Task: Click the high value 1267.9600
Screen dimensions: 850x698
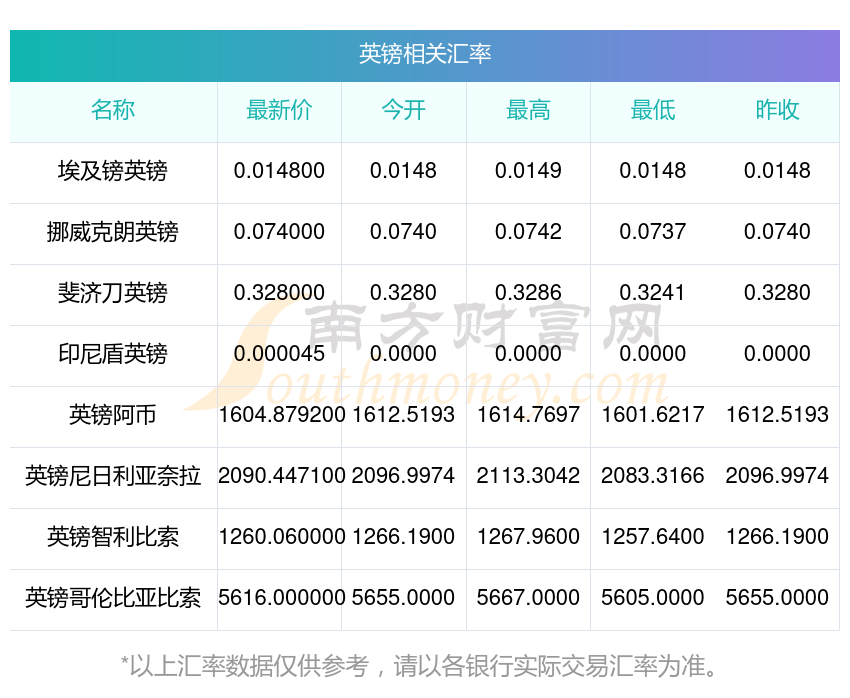Action: point(528,537)
